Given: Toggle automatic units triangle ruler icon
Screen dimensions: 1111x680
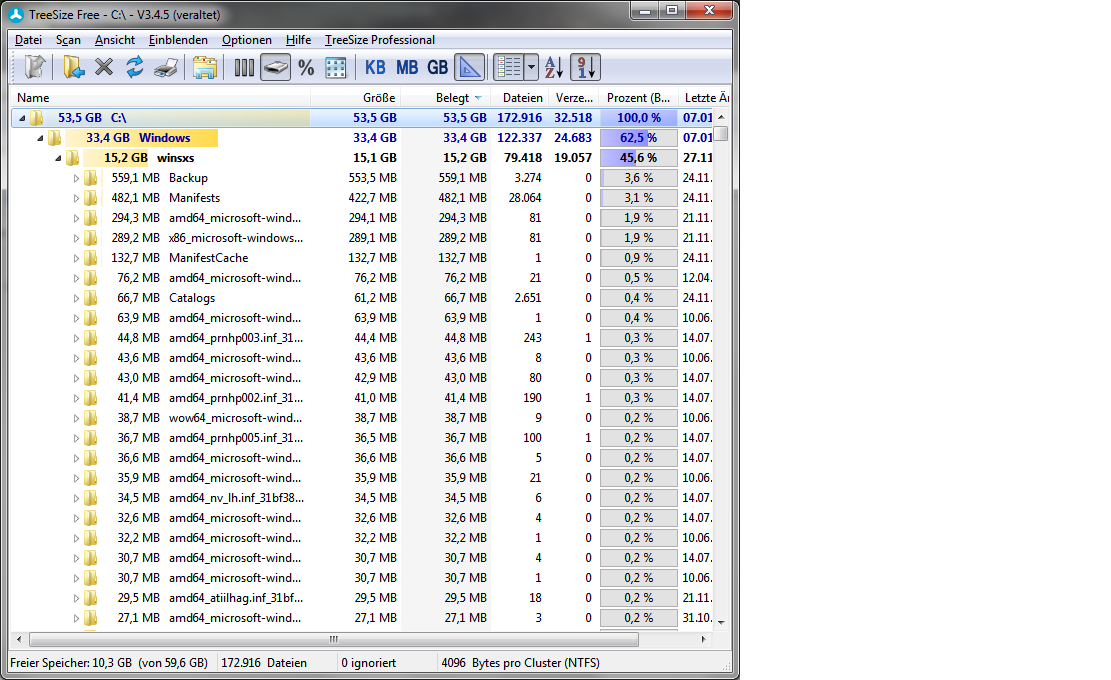Looking at the screenshot, I should click(470, 67).
